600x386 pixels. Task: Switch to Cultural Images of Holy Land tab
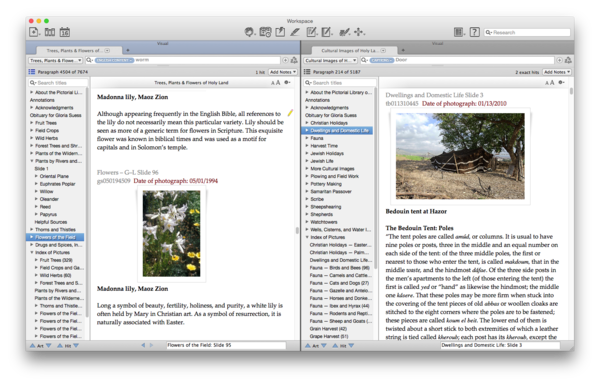pos(354,50)
